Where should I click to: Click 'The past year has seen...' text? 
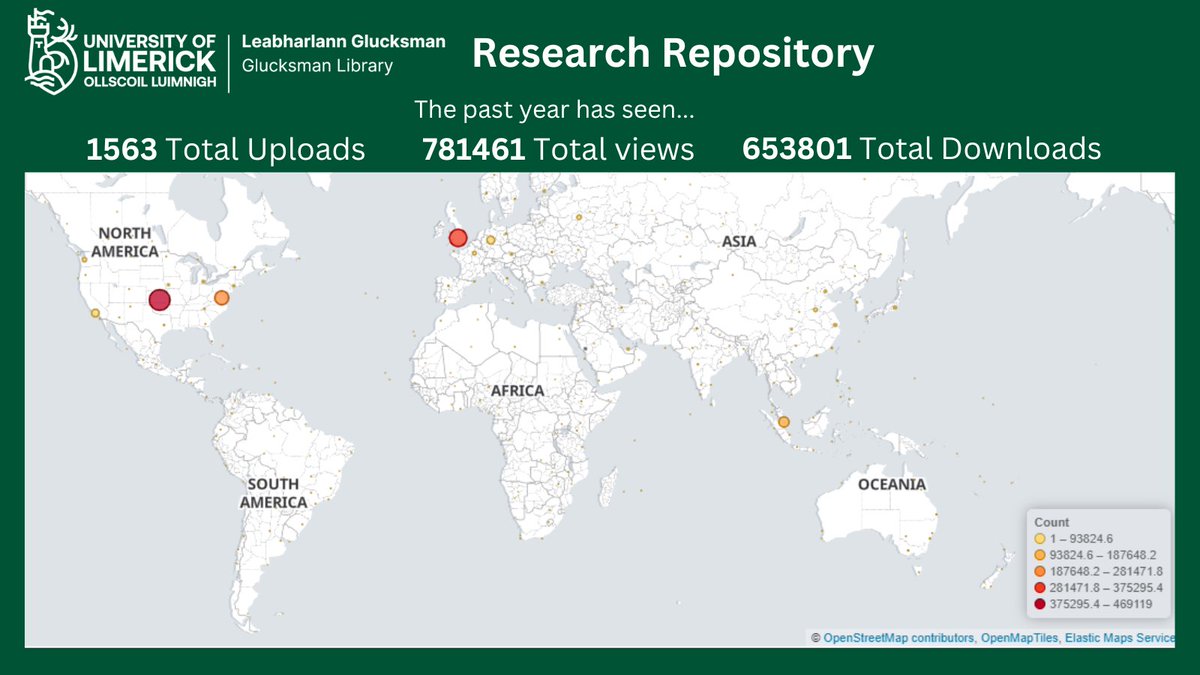(555, 110)
